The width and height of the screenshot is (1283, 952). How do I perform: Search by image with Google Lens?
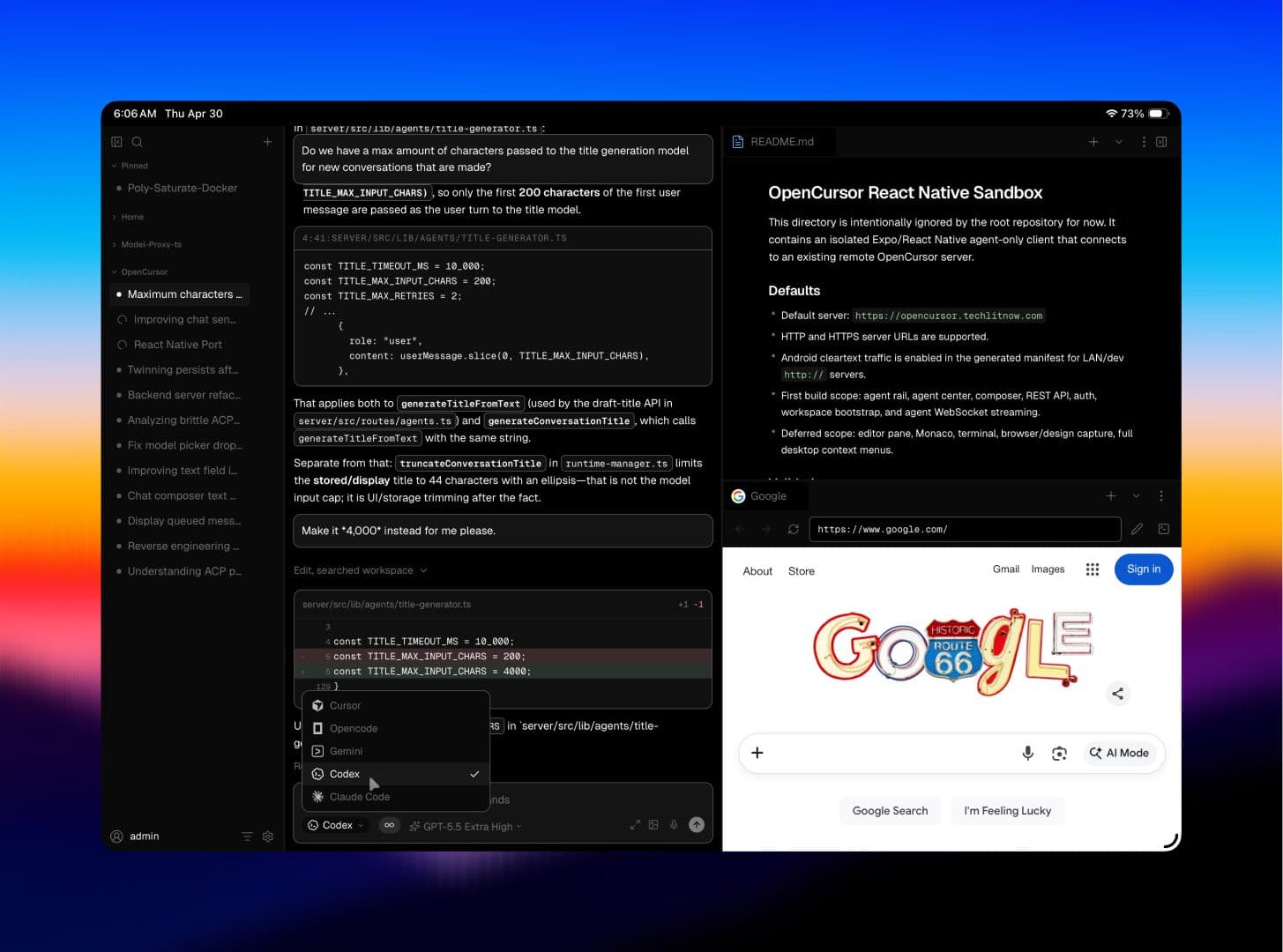coord(1060,753)
